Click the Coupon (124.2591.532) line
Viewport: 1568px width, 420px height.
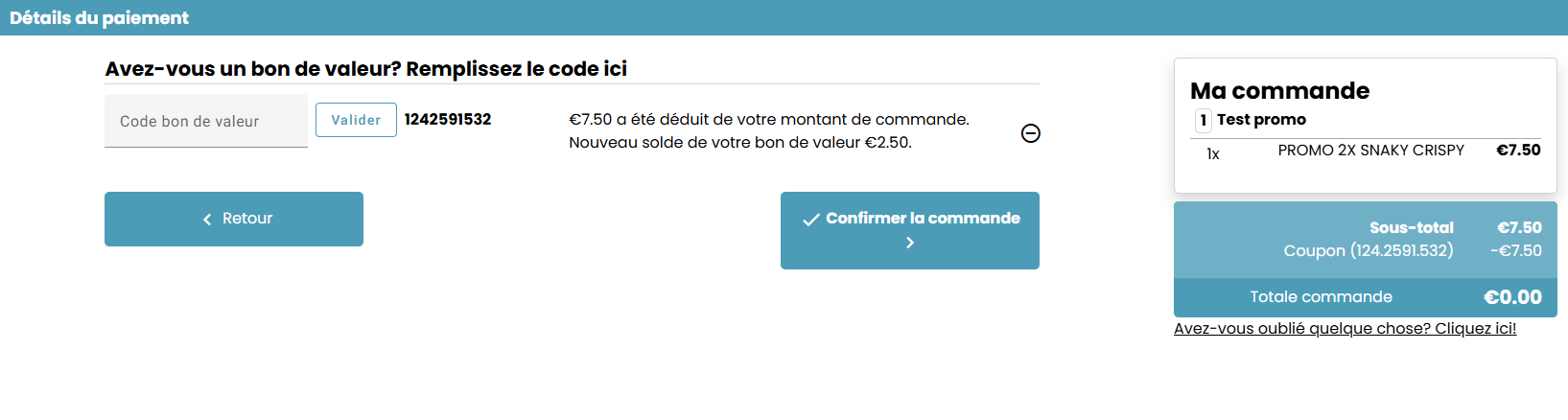(1369, 250)
